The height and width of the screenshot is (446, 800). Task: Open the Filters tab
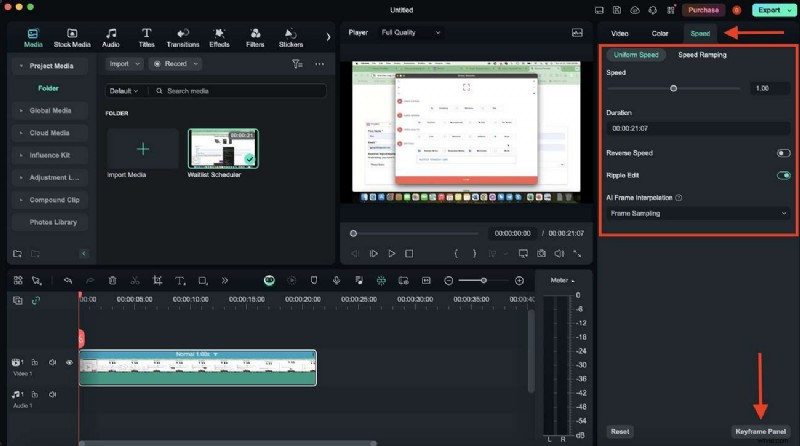coord(255,38)
